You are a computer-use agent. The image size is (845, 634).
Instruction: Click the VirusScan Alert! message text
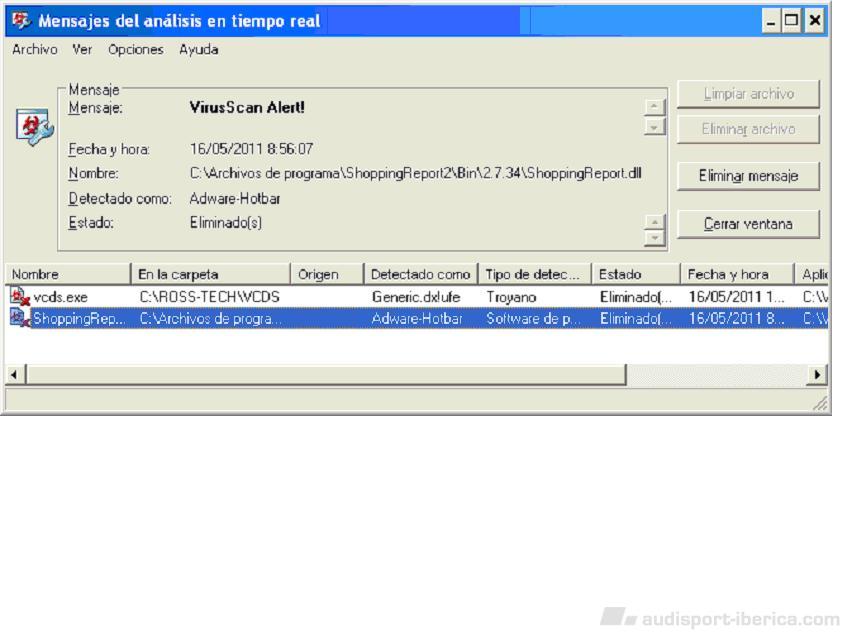coord(247,107)
